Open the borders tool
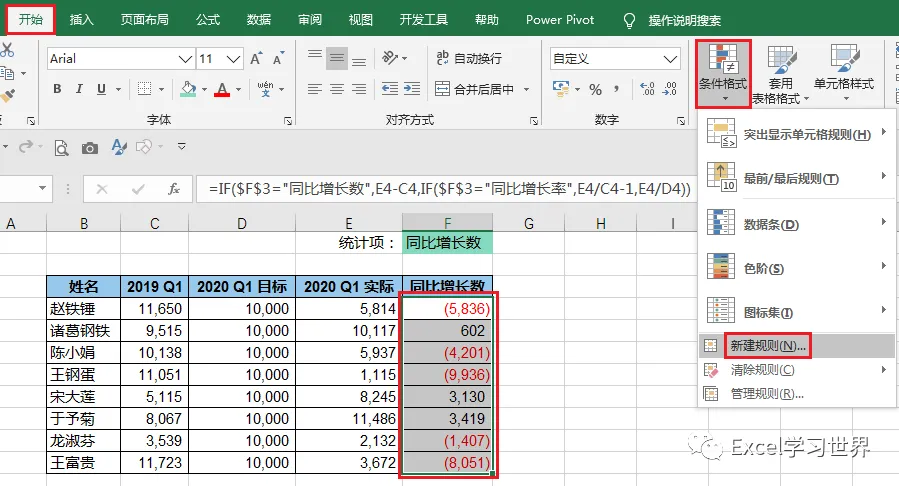 [x=144, y=89]
